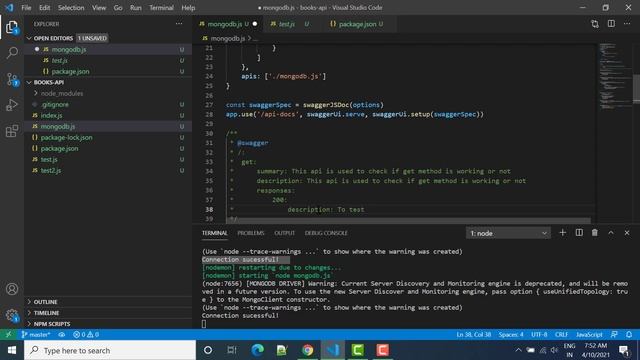Open index.js in the file tree
Image resolution: width=640 pixels, height=360 pixels.
pos(108,116)
